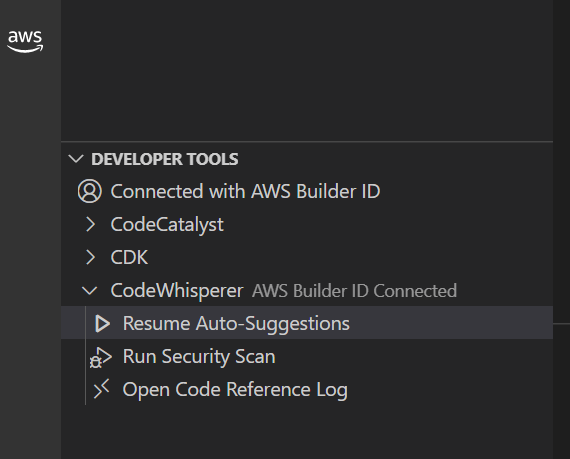Click the play icon for Resume Auto-Suggestions
Image resolution: width=570 pixels, height=459 pixels.
tap(102, 323)
